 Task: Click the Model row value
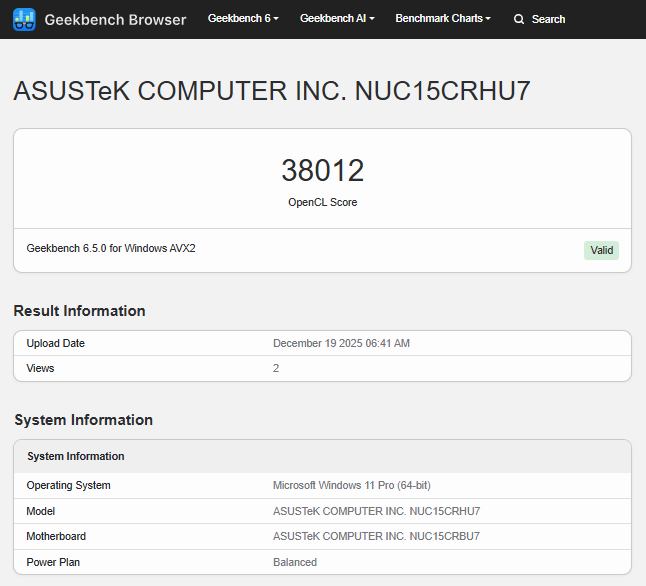(376, 511)
